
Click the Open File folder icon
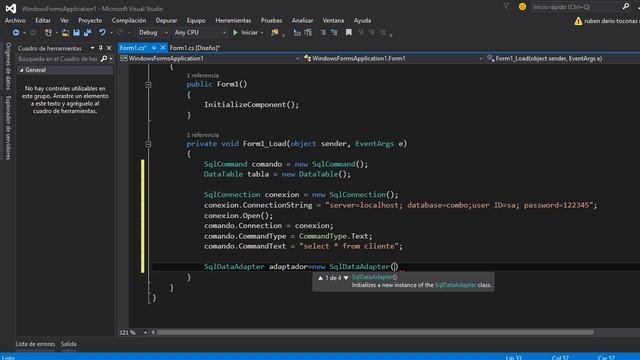click(65, 33)
